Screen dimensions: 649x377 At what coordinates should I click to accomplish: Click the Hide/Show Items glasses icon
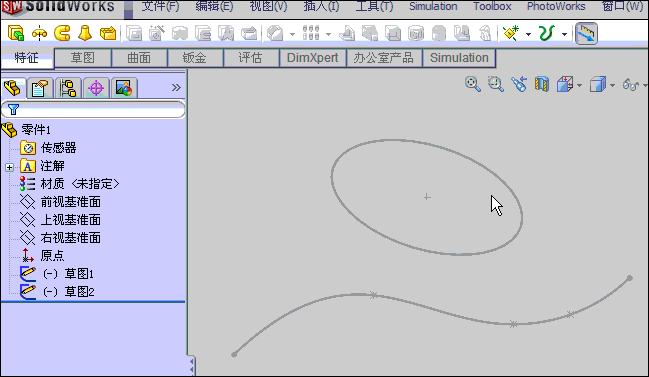coord(631,85)
